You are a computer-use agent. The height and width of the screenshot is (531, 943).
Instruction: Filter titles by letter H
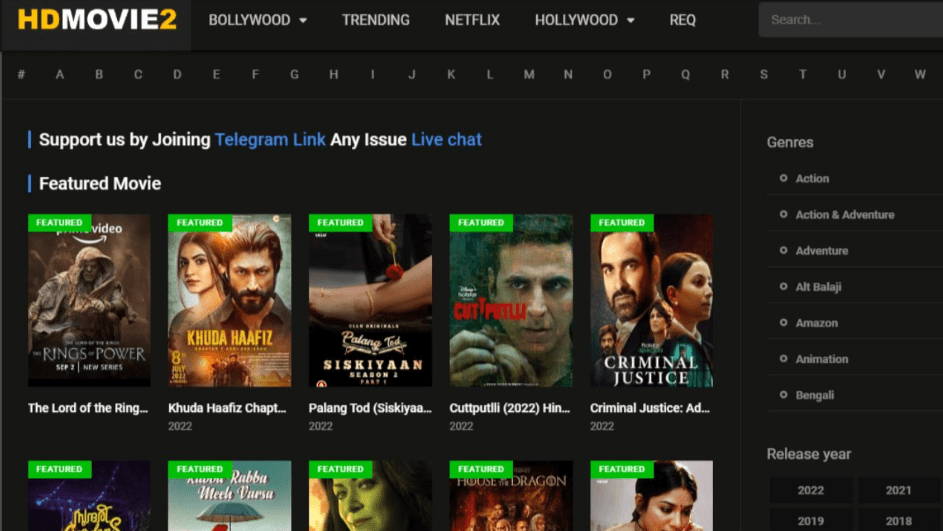click(333, 75)
